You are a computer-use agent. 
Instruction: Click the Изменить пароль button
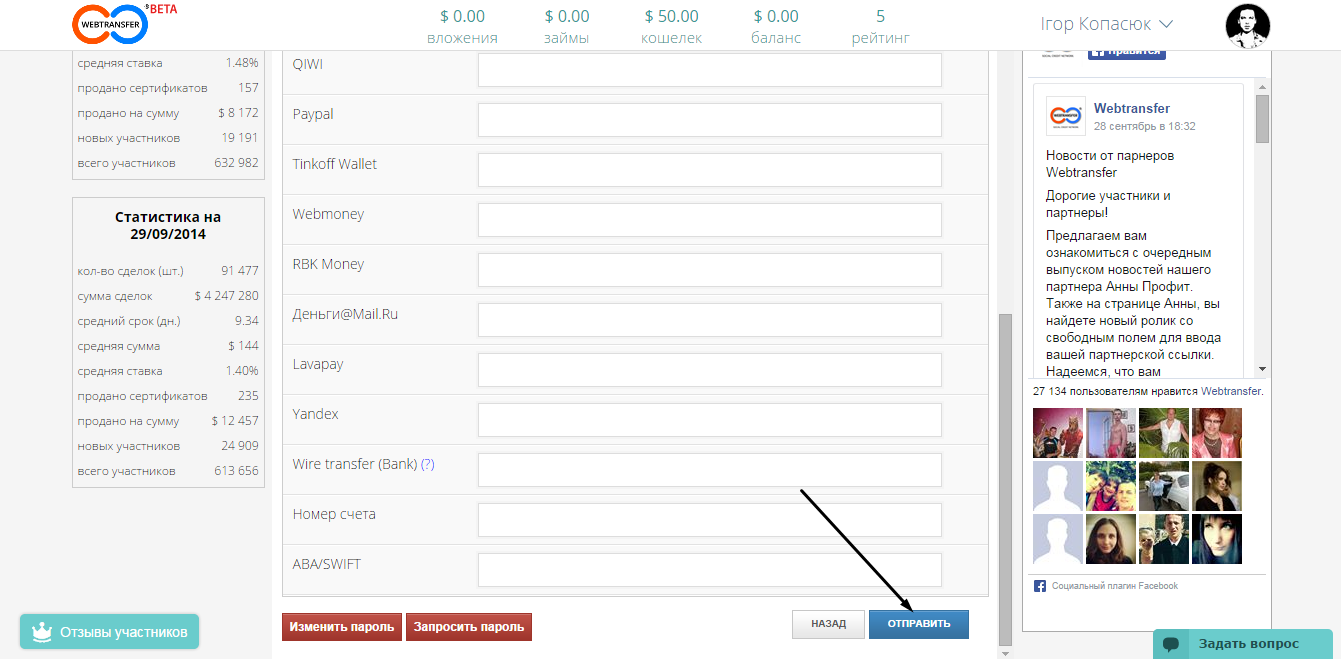point(342,627)
